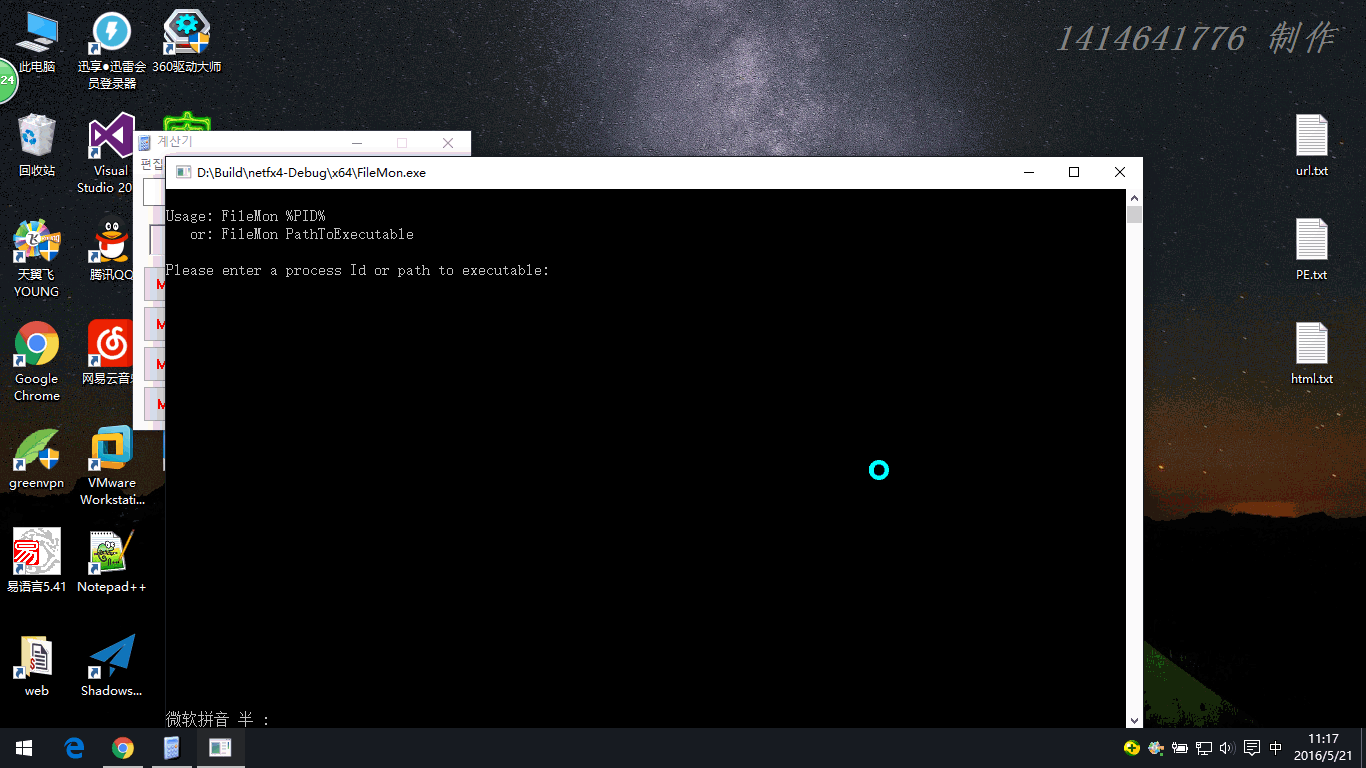The height and width of the screenshot is (768, 1366).
Task: Open the 此电脑 desktop icon
Action: tap(37, 42)
